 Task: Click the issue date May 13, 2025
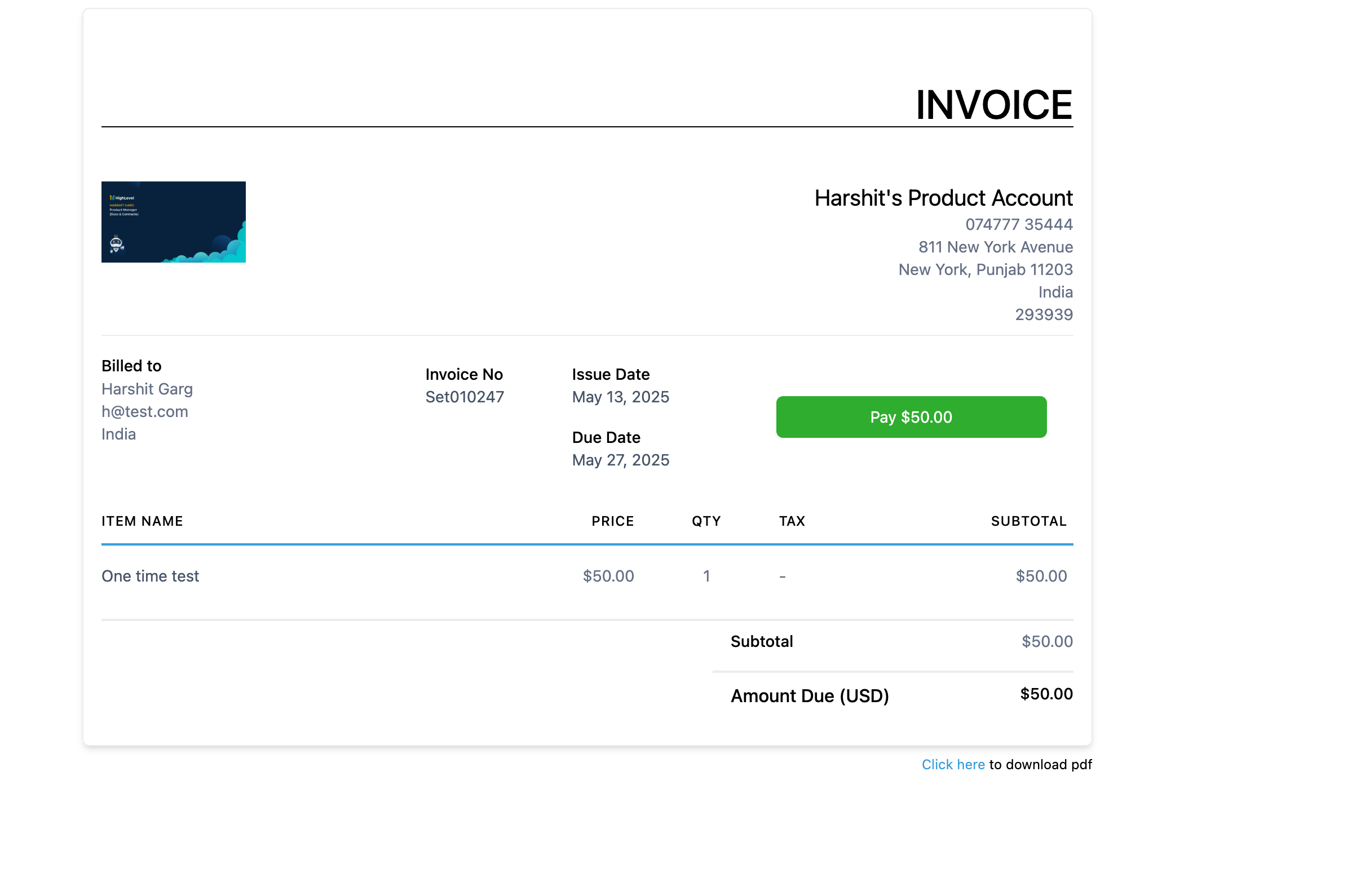[x=620, y=397]
